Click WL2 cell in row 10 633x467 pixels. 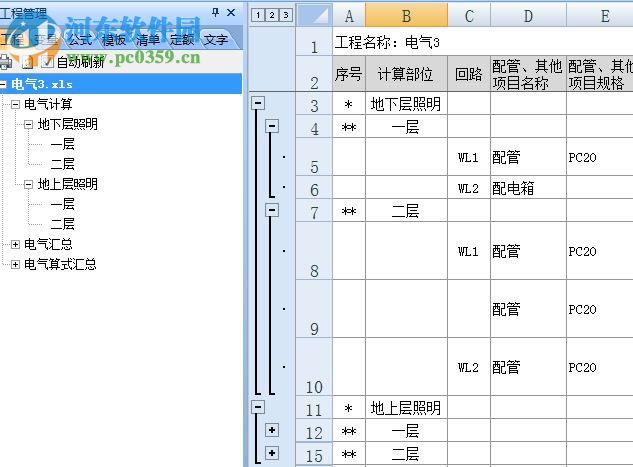(x=469, y=367)
